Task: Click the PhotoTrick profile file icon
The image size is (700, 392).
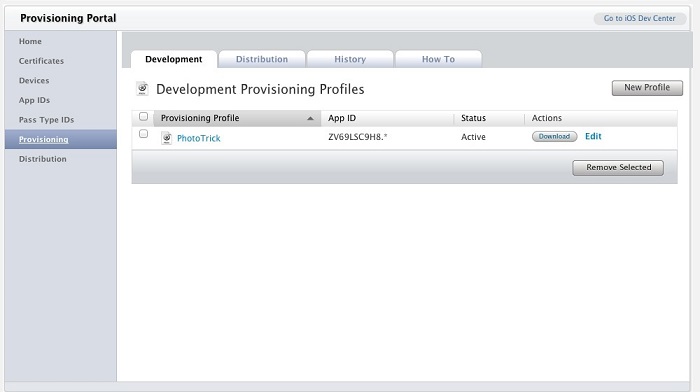Action: (x=167, y=138)
